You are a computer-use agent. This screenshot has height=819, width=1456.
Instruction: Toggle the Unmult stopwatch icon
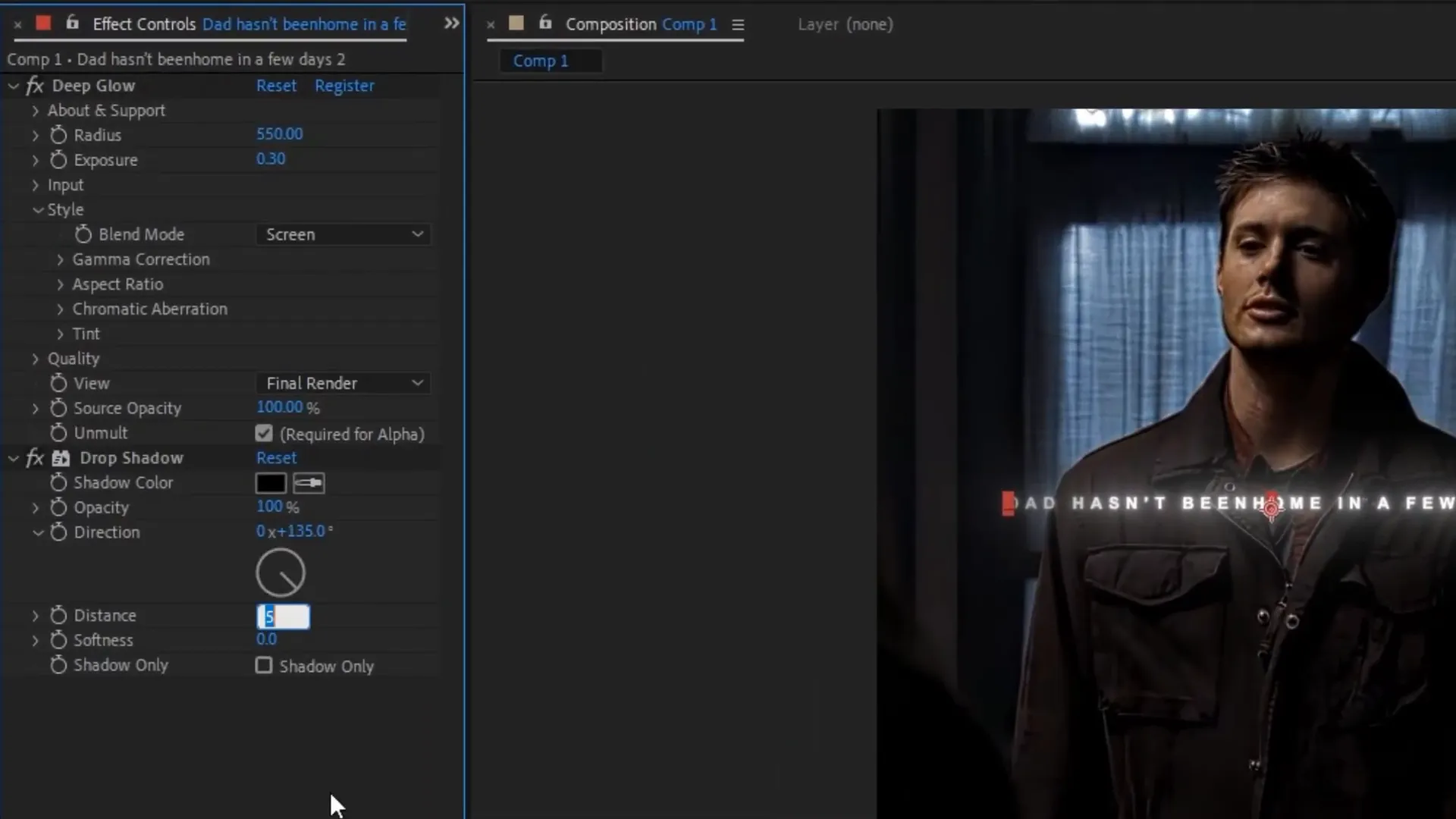pos(58,433)
